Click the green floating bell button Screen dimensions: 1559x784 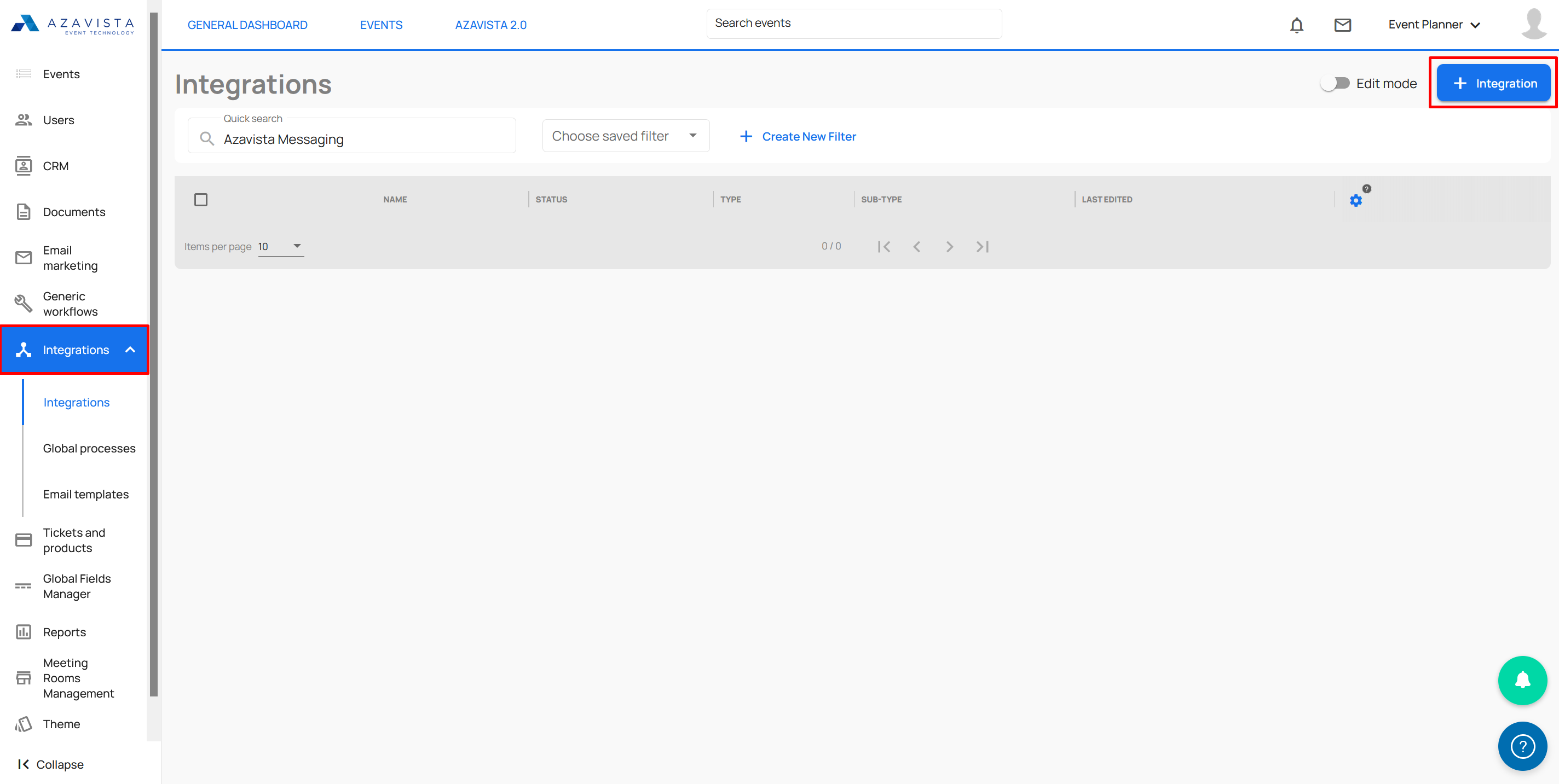click(x=1522, y=681)
